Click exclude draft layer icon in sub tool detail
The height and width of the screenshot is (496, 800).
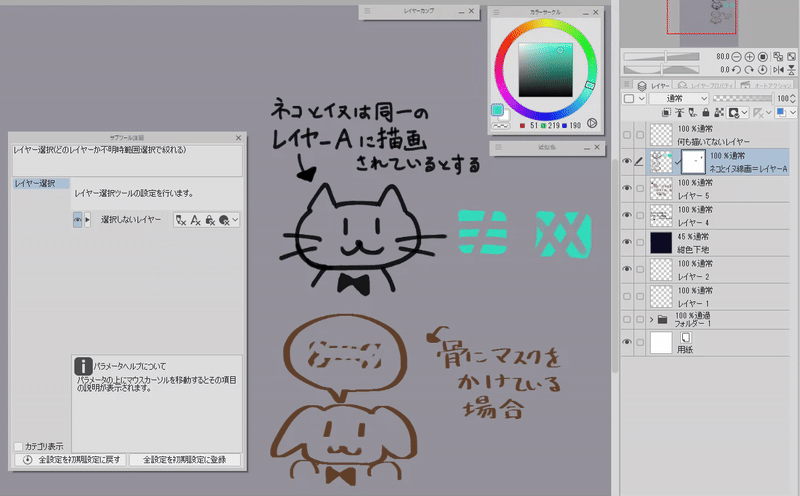181,220
